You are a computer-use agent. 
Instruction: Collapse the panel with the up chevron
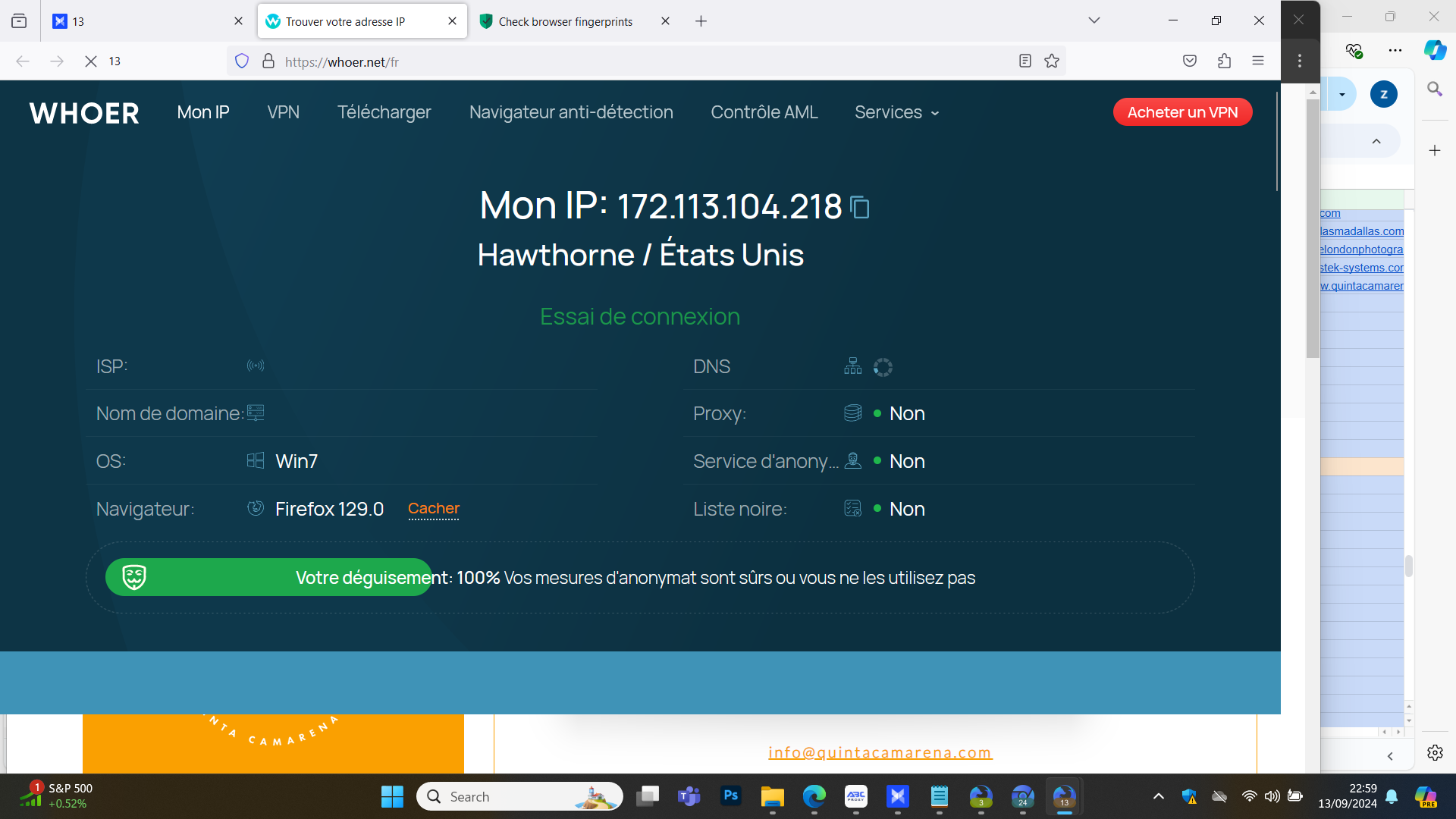(1376, 142)
